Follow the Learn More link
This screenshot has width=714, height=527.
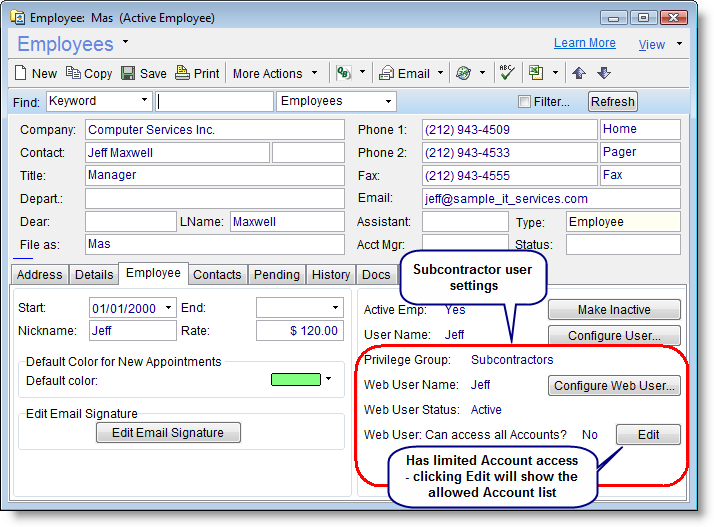pyautogui.click(x=584, y=43)
